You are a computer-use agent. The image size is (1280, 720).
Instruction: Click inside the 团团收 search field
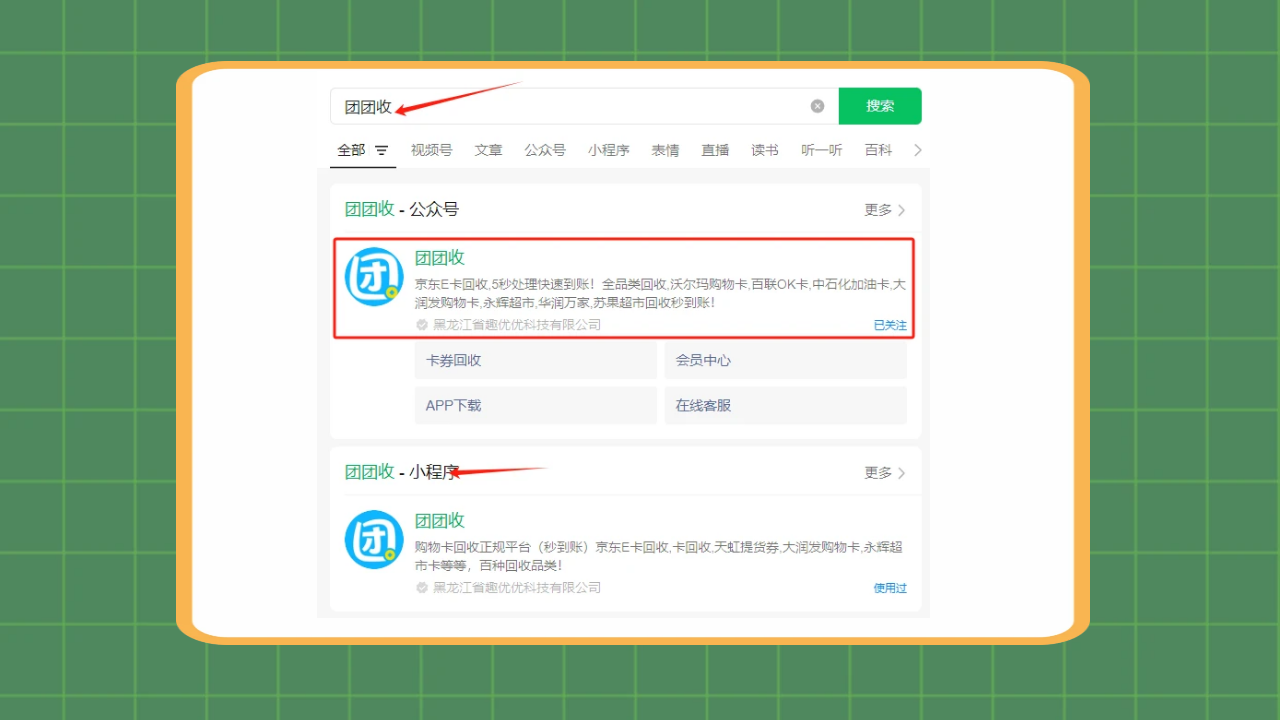[x=585, y=106]
